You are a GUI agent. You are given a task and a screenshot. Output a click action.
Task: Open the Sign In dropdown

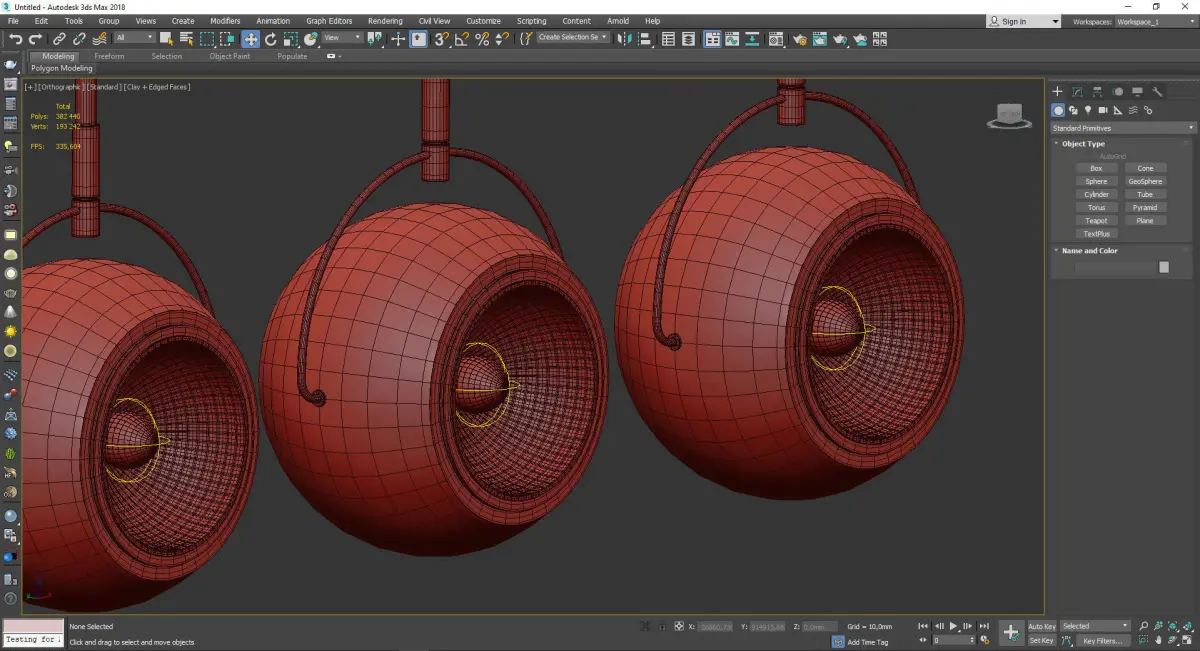pos(1023,21)
